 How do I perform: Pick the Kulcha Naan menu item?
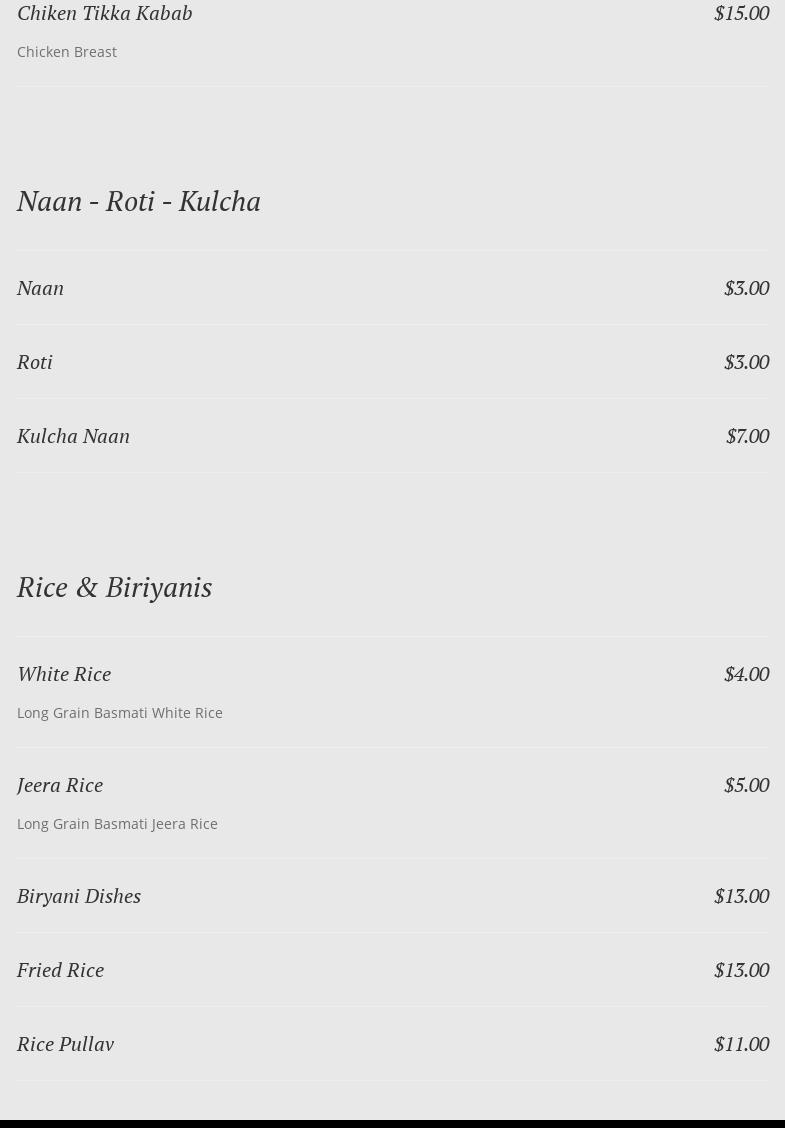tap(73, 436)
